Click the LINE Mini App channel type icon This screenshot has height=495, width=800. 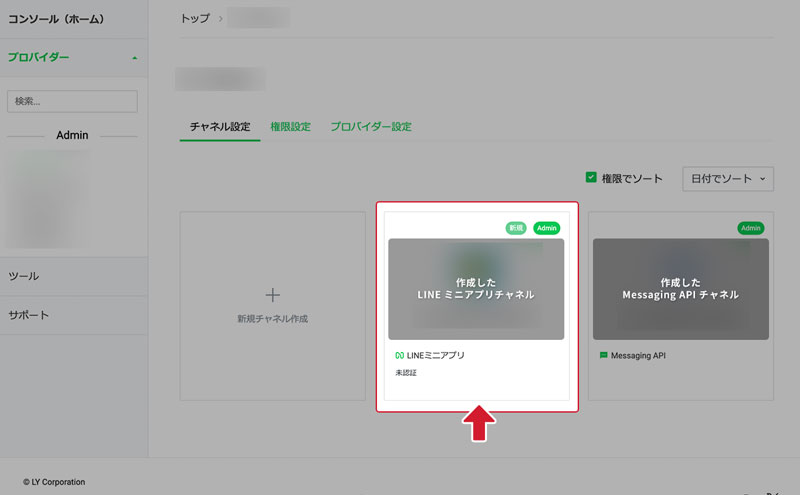[x=399, y=355]
